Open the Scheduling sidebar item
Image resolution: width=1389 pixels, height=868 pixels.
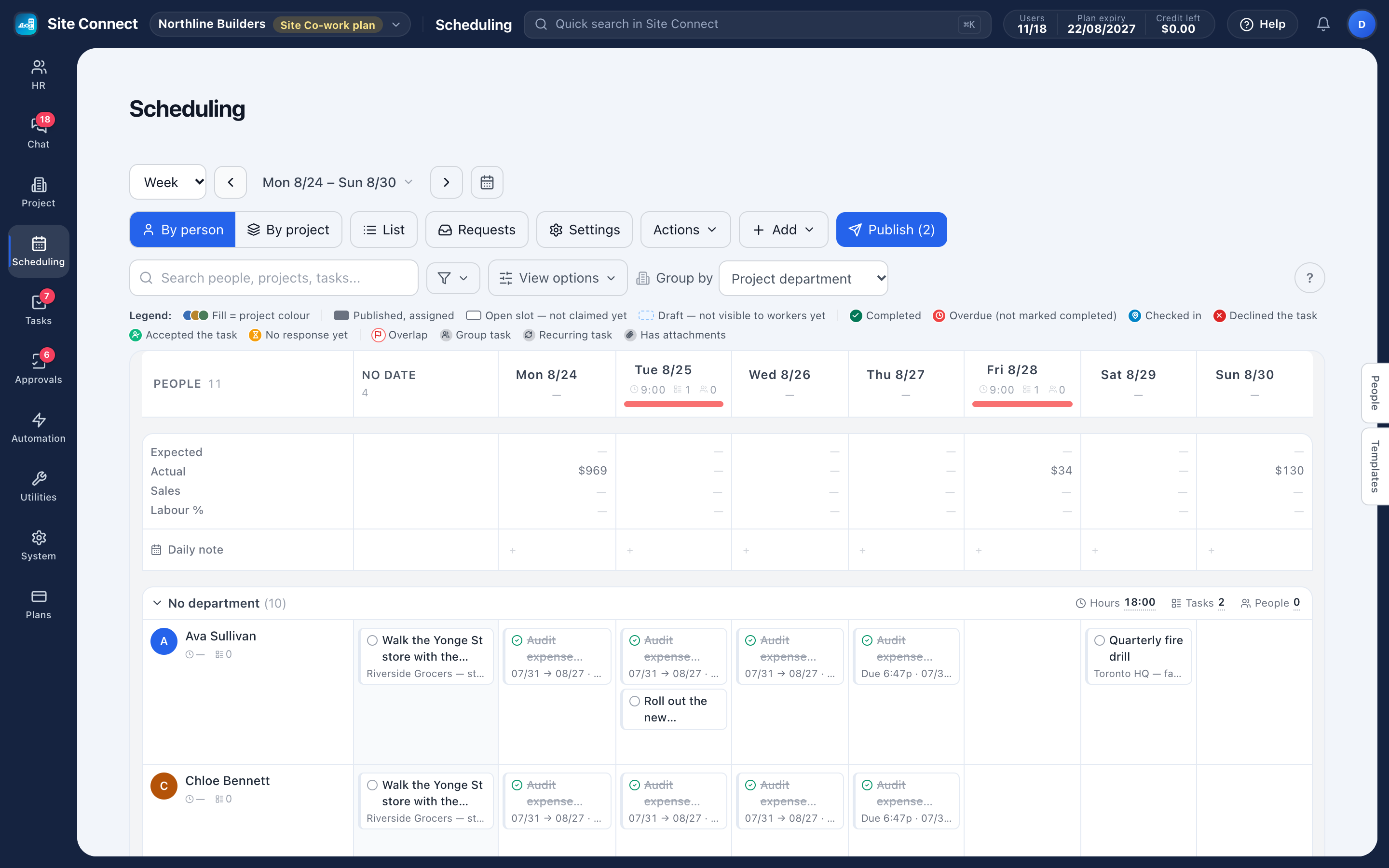pyautogui.click(x=39, y=251)
